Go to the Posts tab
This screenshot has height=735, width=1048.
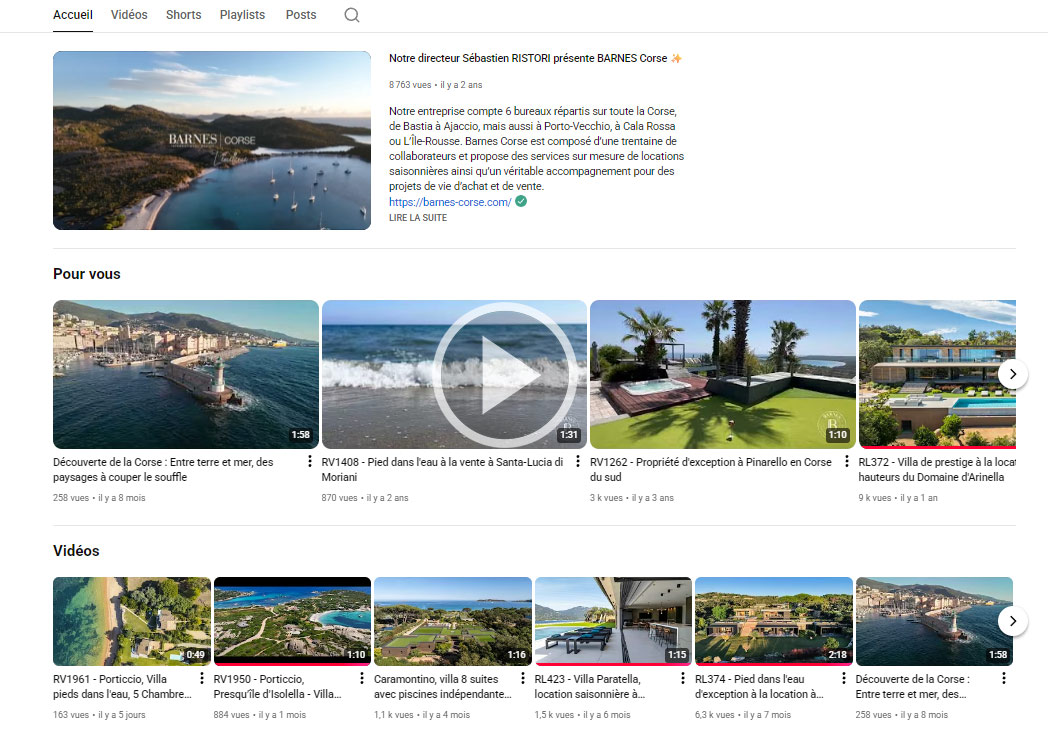(300, 15)
